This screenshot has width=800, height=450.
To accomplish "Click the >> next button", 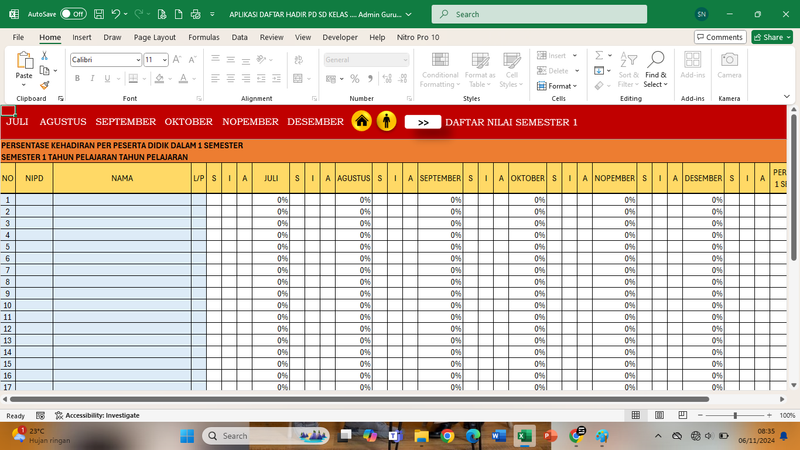I will pos(423,122).
